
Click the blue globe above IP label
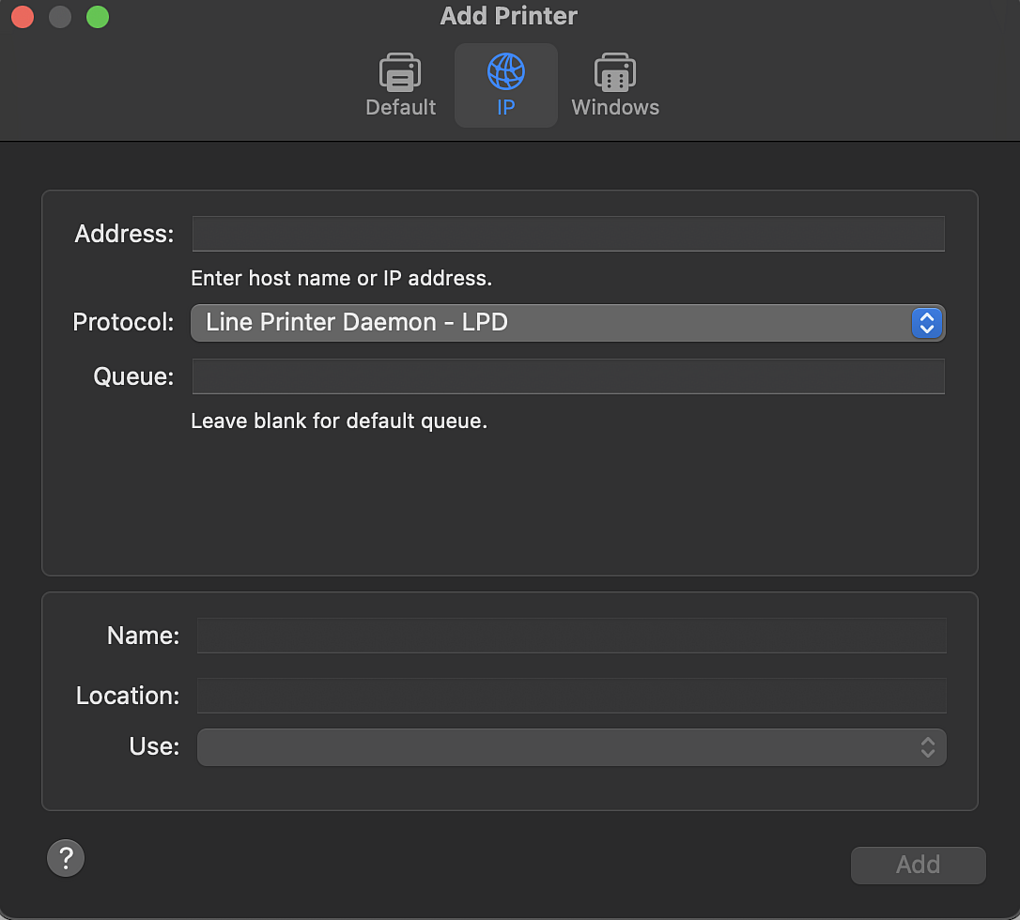[x=506, y=71]
